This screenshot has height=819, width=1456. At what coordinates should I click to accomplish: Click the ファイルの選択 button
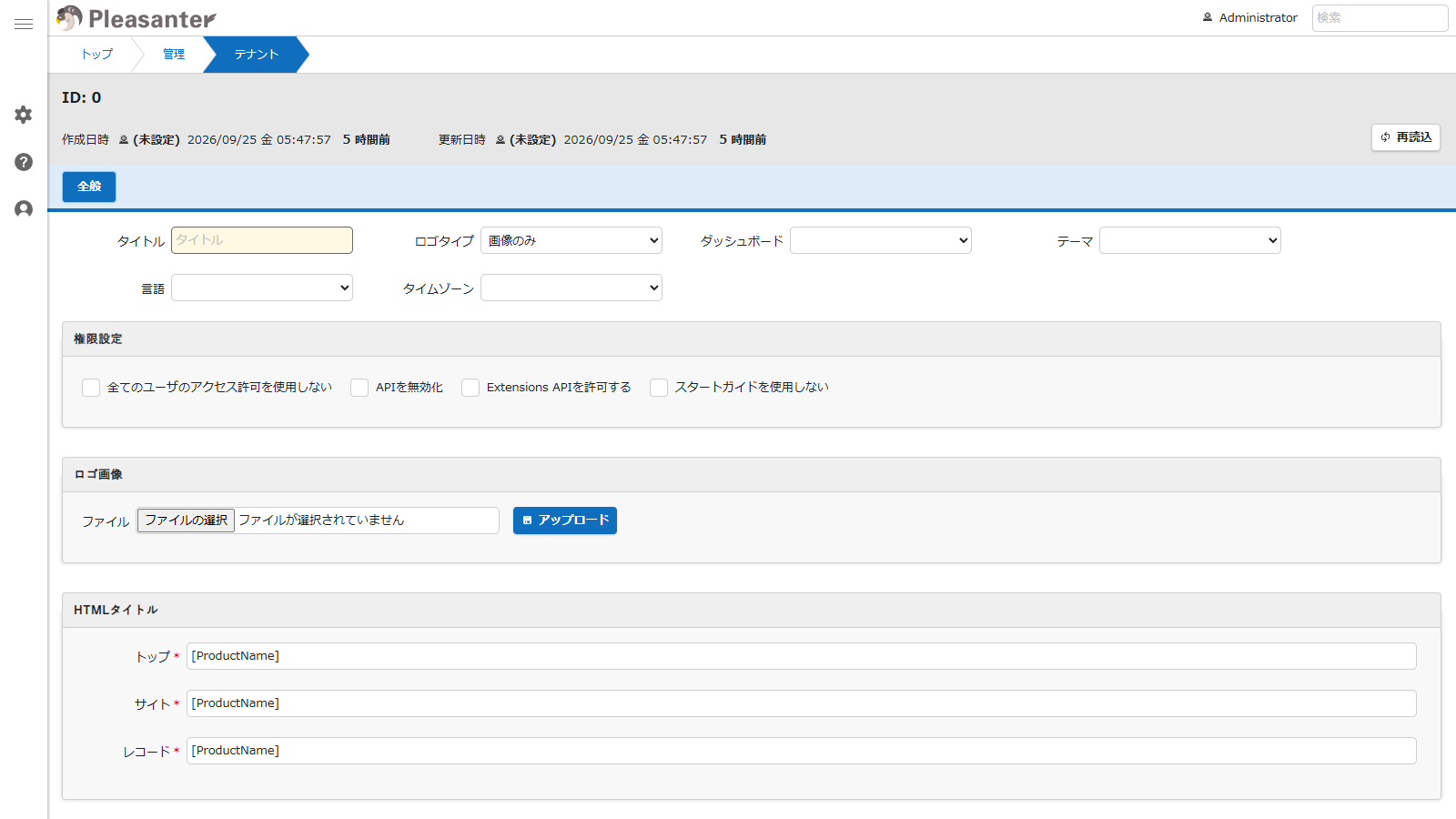click(187, 521)
